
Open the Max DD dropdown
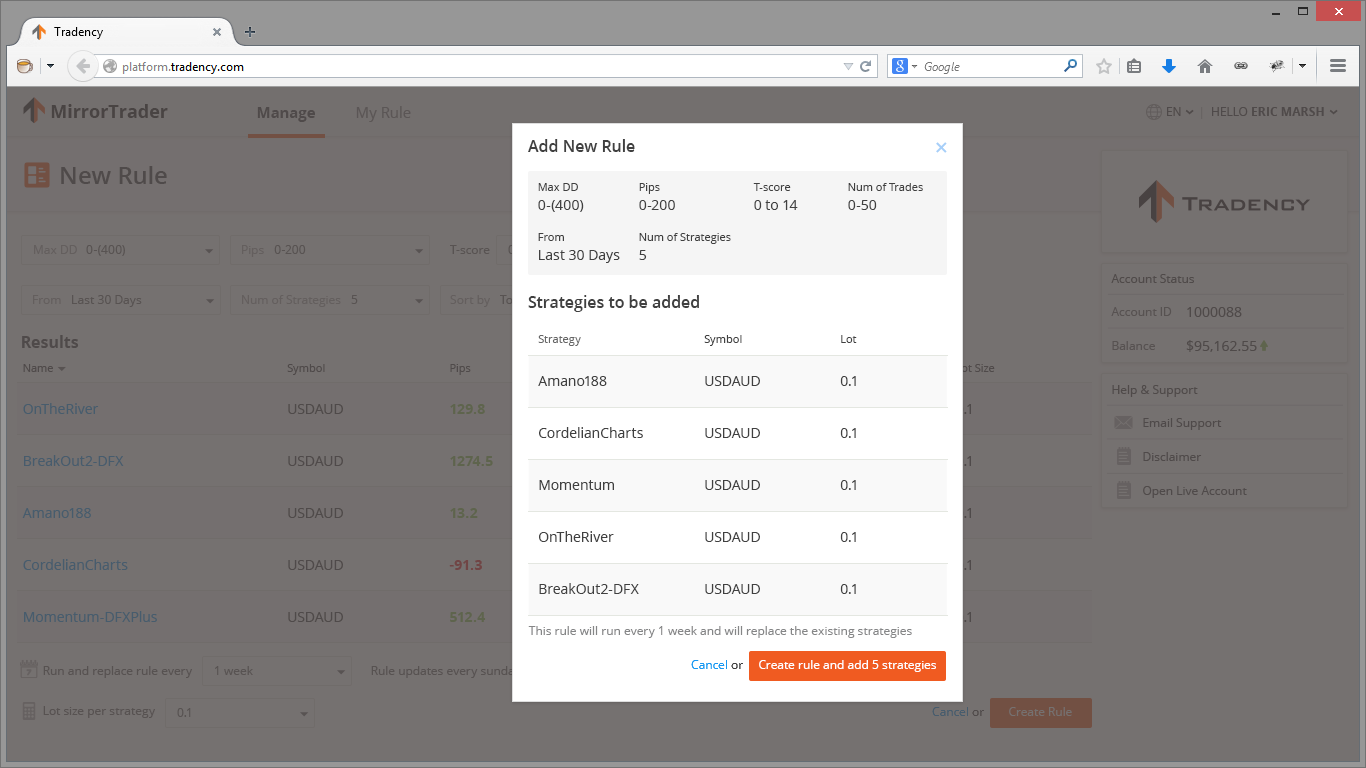point(120,250)
